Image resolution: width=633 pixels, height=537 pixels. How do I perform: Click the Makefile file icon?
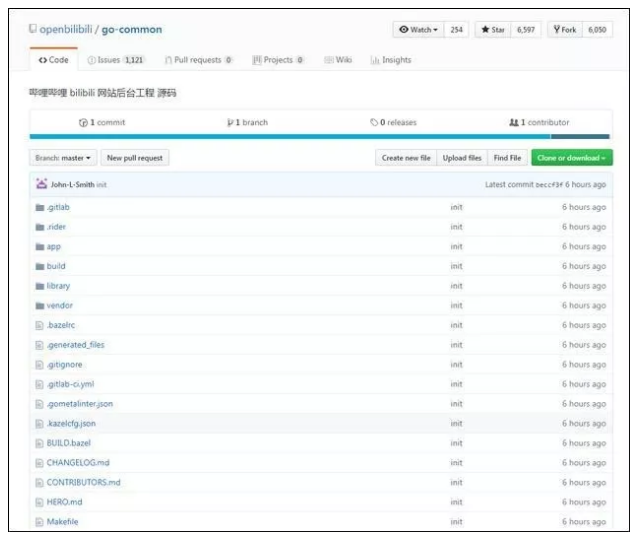point(40,521)
